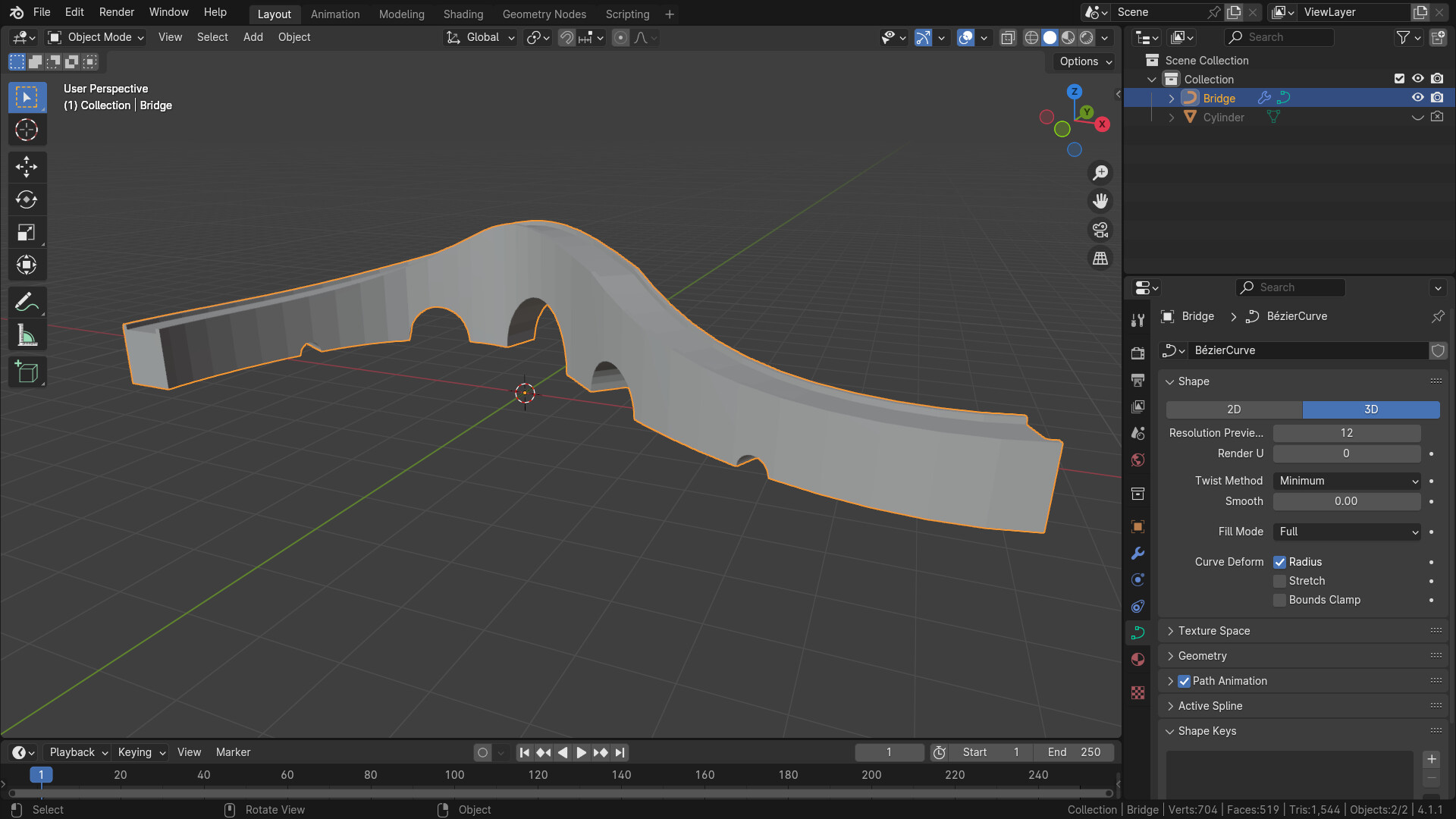Adjust the Smooth value slider

click(x=1346, y=501)
